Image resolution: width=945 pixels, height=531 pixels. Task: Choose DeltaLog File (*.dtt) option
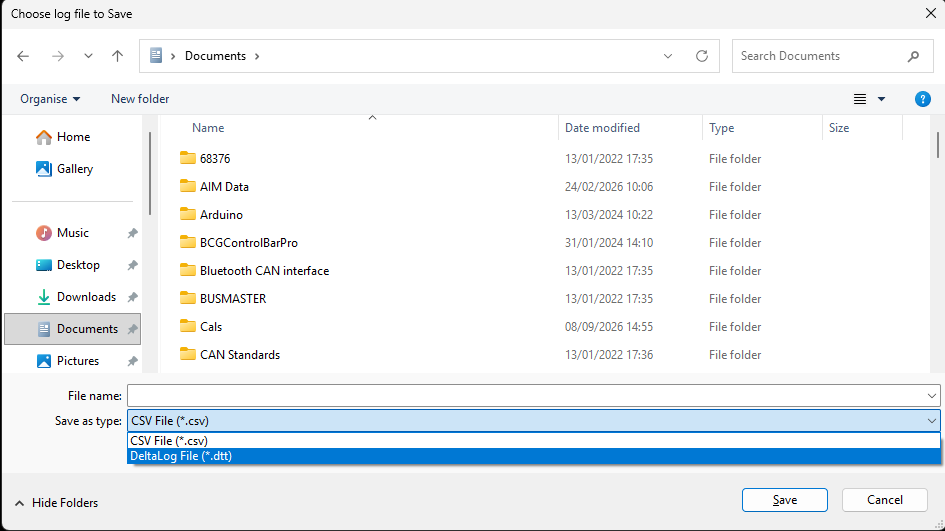coord(533,456)
